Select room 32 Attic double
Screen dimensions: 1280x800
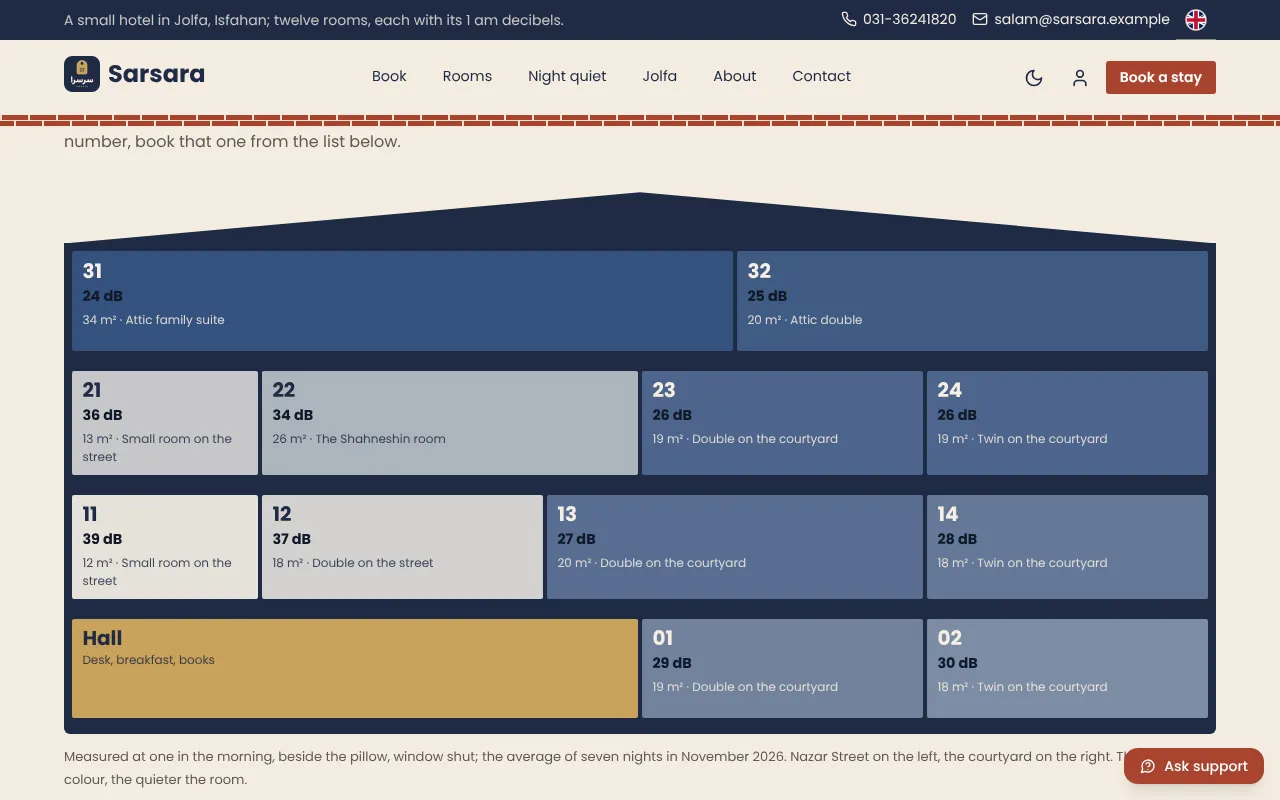tap(972, 301)
